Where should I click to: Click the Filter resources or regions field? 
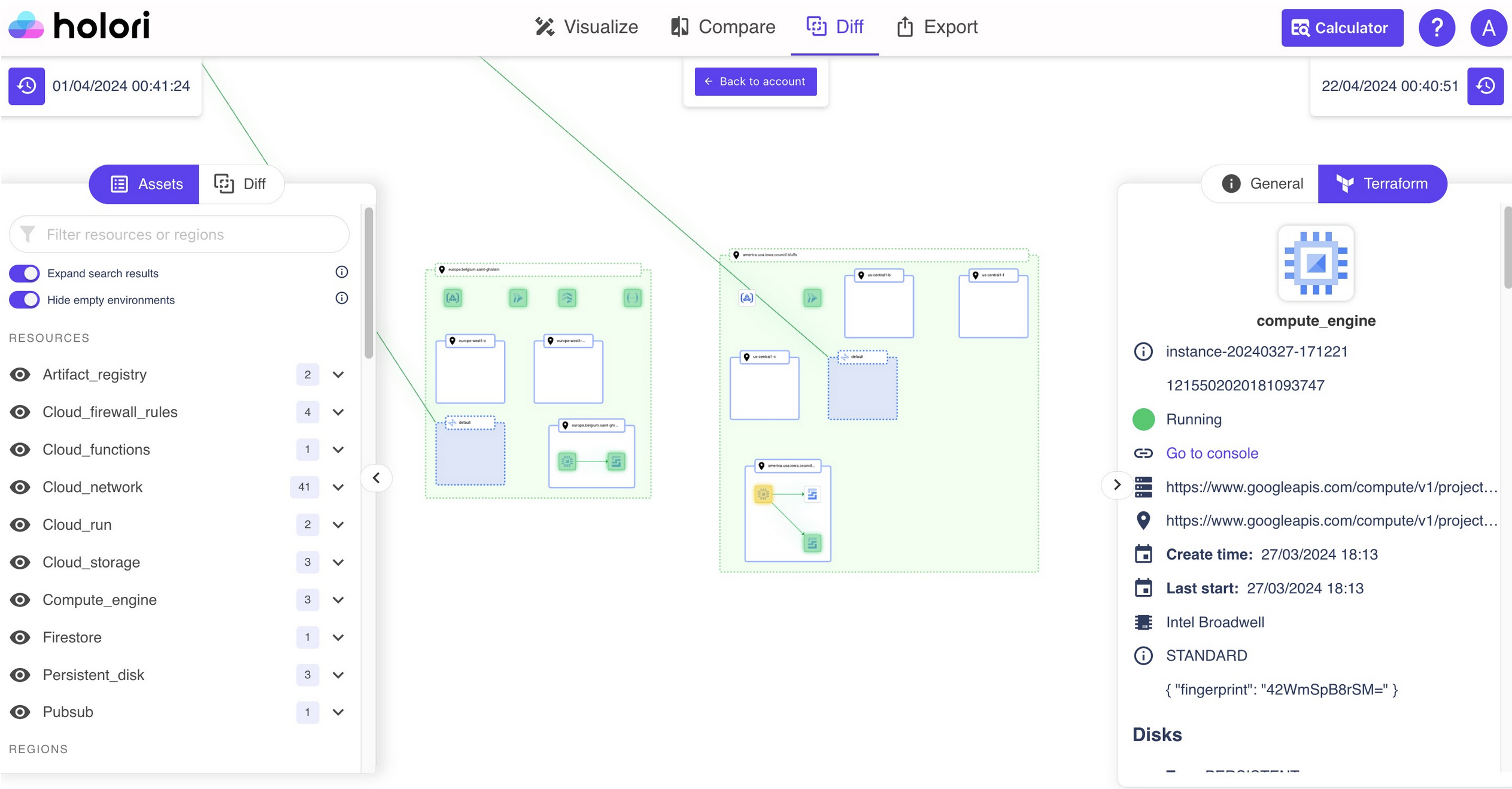click(180, 234)
